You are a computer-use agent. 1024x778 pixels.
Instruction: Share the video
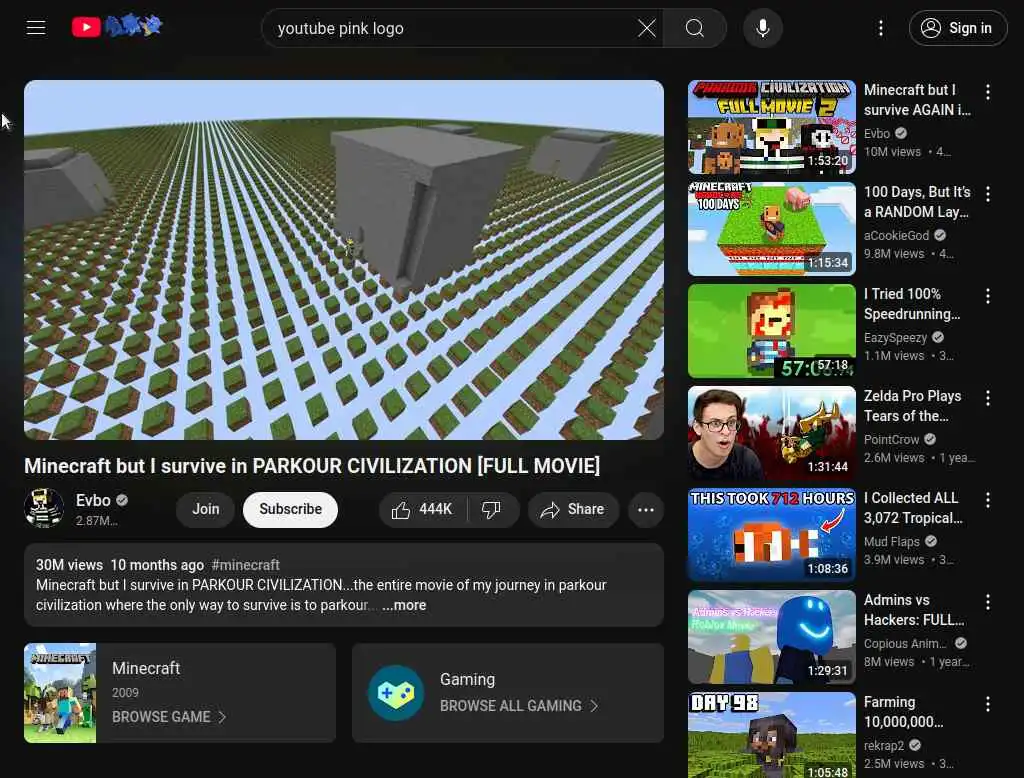pos(573,510)
